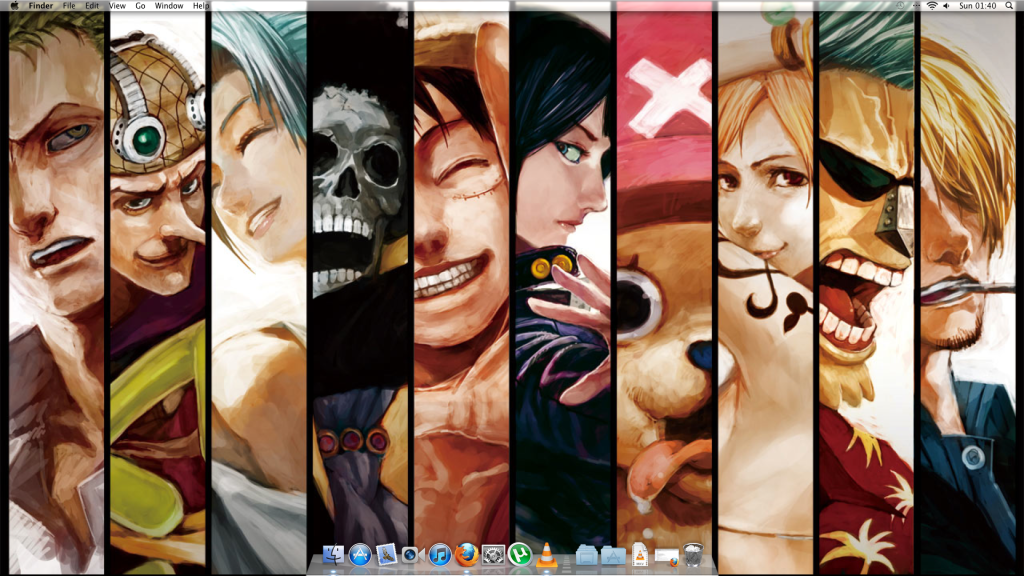Open the Help menu
This screenshot has height=576, width=1024.
coord(201,6)
